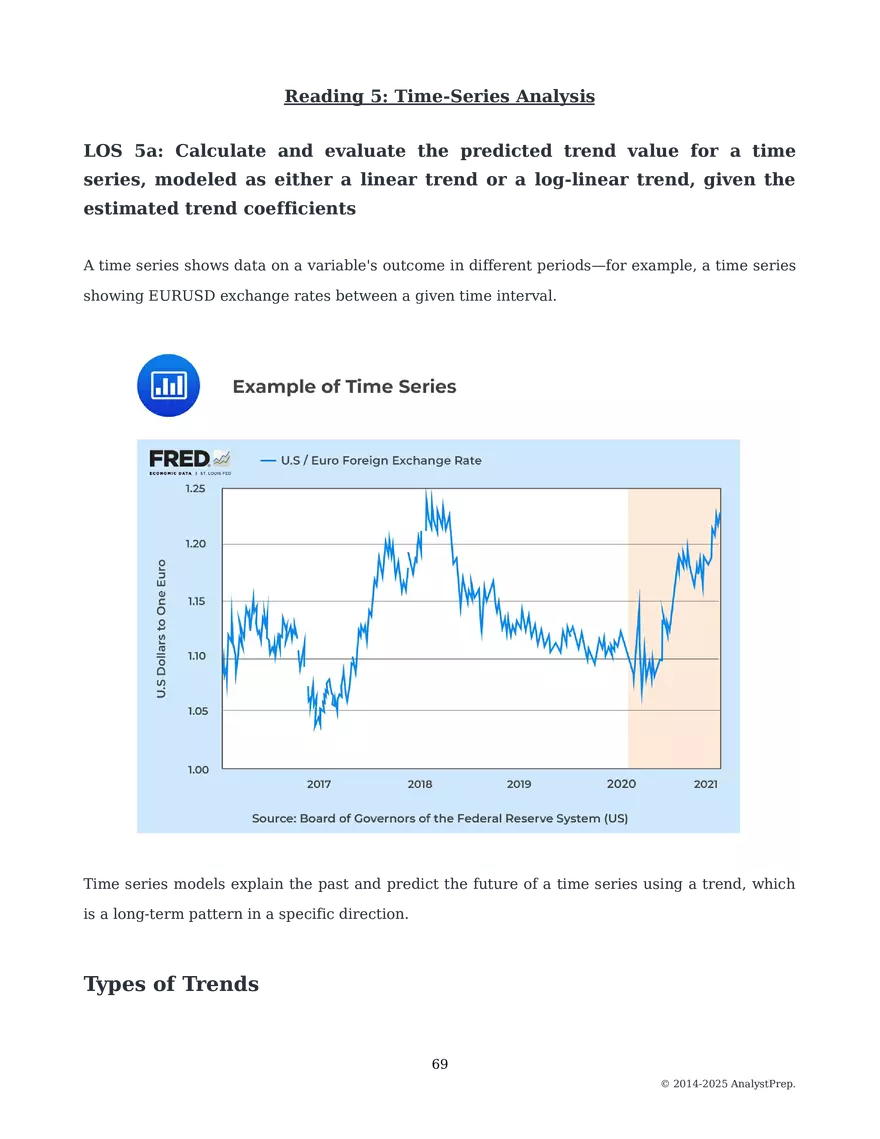Screen dimensions: 880x1139
Task: Select the 2019 x-axis marker
Action: click(519, 785)
